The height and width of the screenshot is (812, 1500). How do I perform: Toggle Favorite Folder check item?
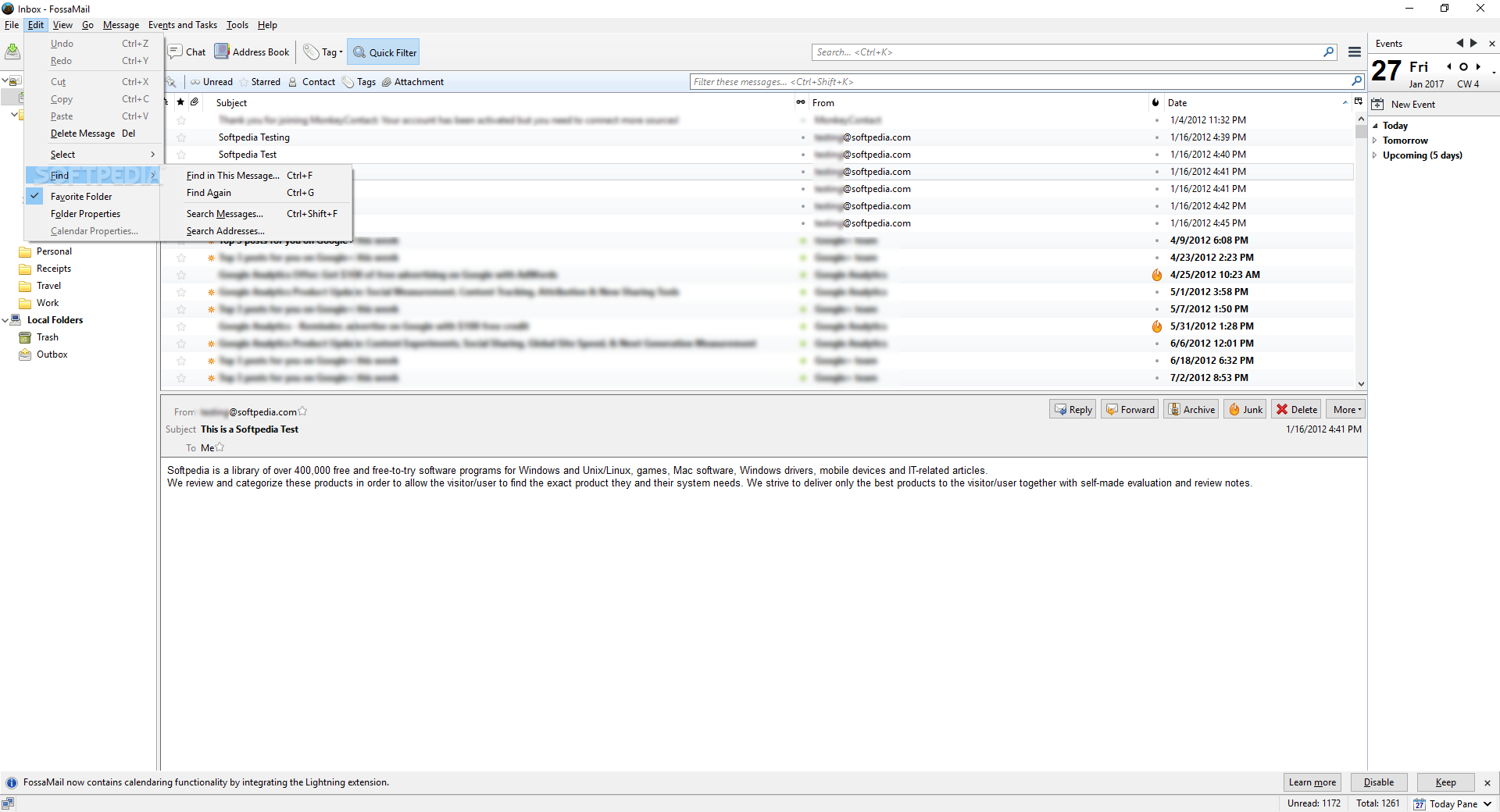click(x=93, y=197)
